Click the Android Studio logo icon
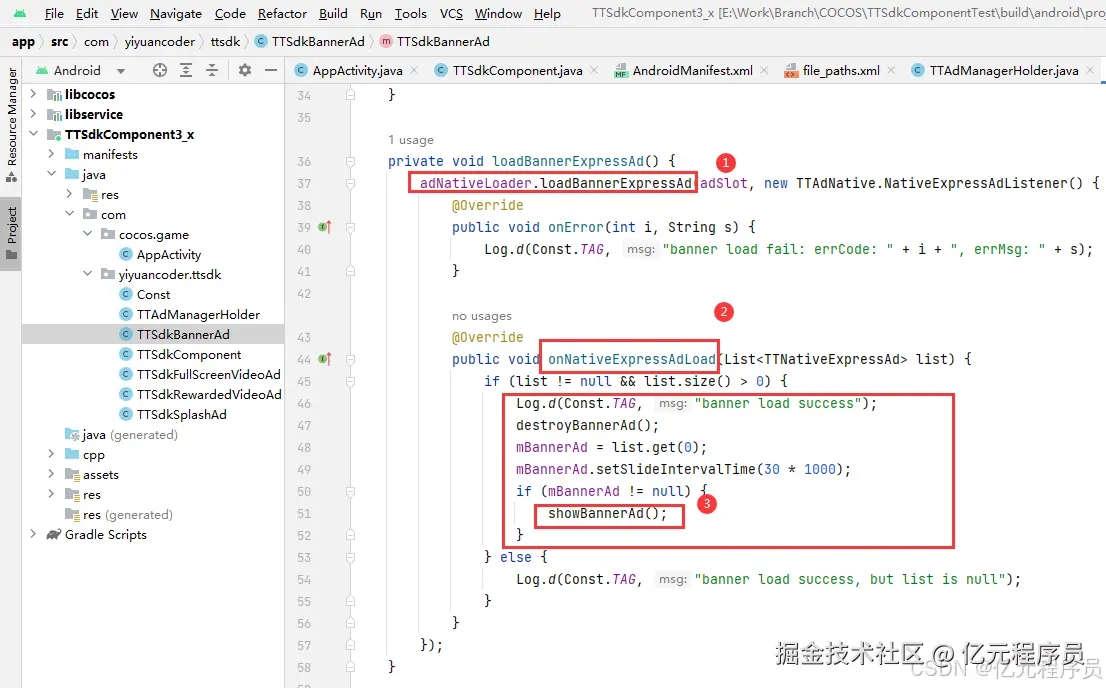Viewport: 1106px width, 688px height. [x=20, y=13]
